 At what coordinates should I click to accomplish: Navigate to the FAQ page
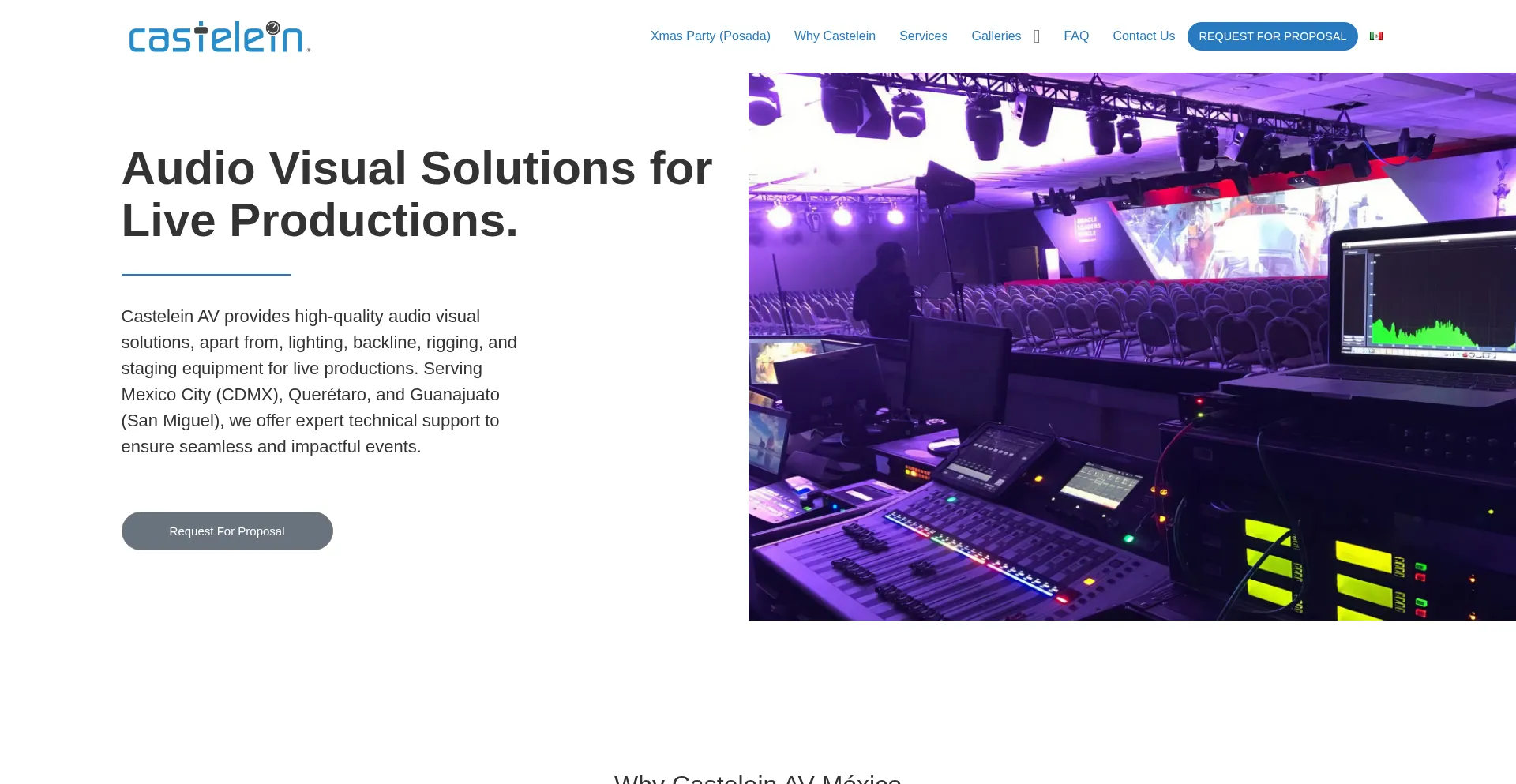[1076, 36]
